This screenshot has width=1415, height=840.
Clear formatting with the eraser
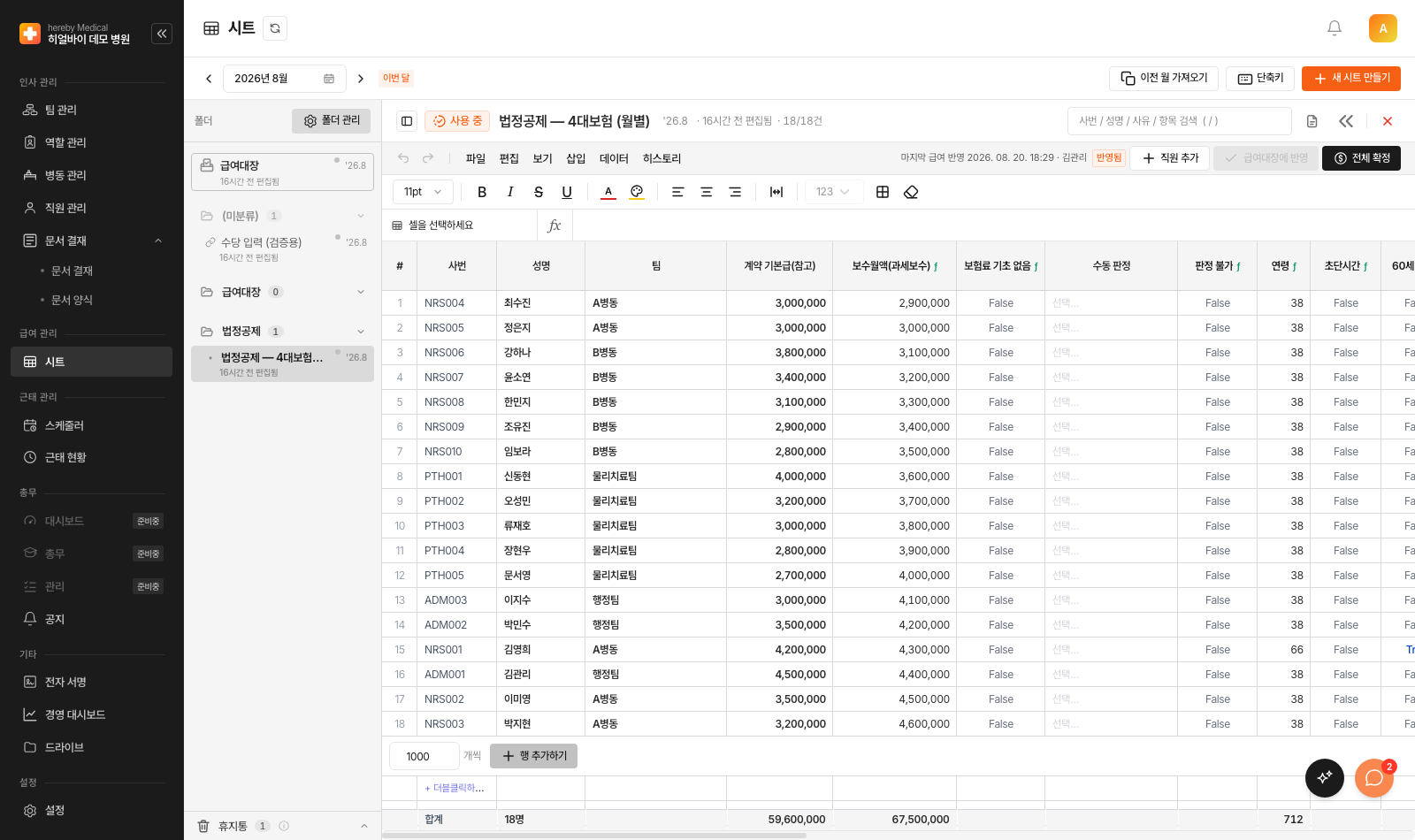(x=911, y=192)
